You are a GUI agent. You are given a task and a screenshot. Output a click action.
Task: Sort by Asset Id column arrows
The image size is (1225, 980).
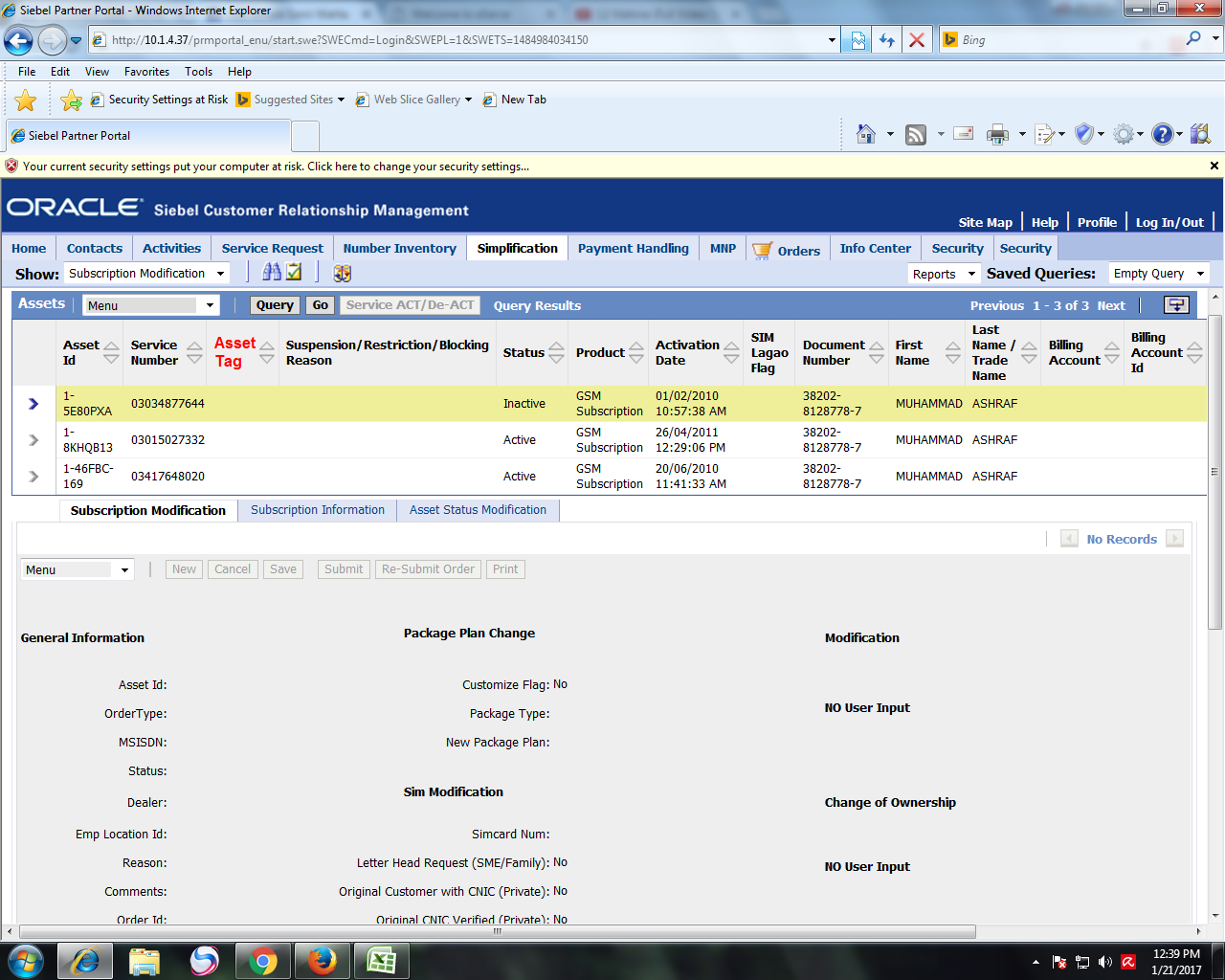point(111,352)
